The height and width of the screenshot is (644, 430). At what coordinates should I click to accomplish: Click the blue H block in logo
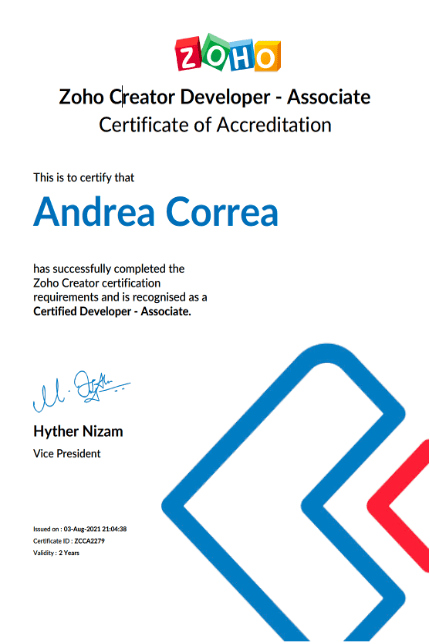pos(241,55)
